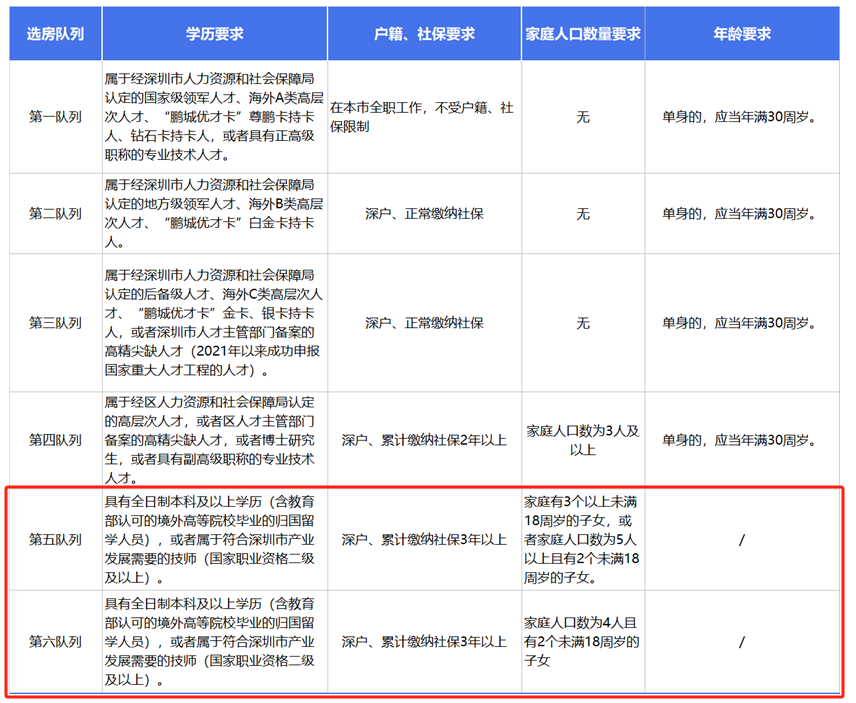Click the 选房队列 column header
The width and height of the screenshot is (856, 703).
coord(55,34)
